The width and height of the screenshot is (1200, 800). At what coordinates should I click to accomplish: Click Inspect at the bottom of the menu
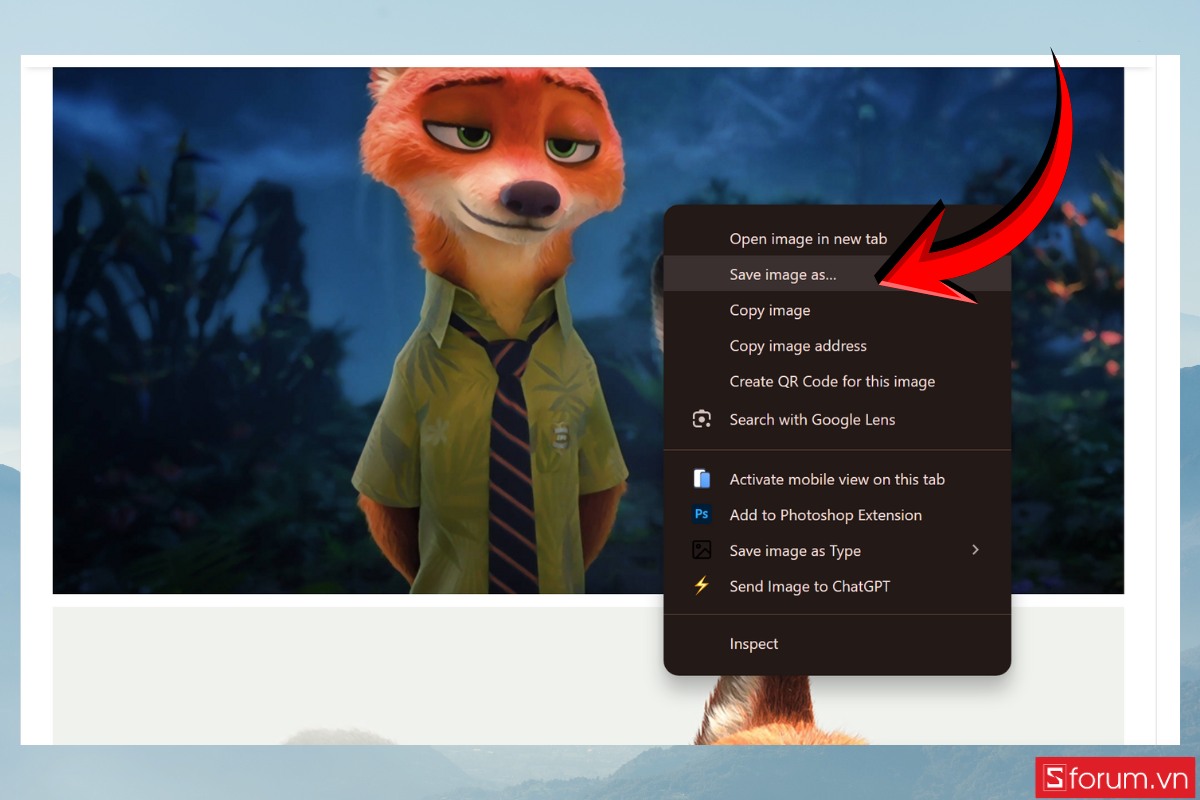point(753,643)
